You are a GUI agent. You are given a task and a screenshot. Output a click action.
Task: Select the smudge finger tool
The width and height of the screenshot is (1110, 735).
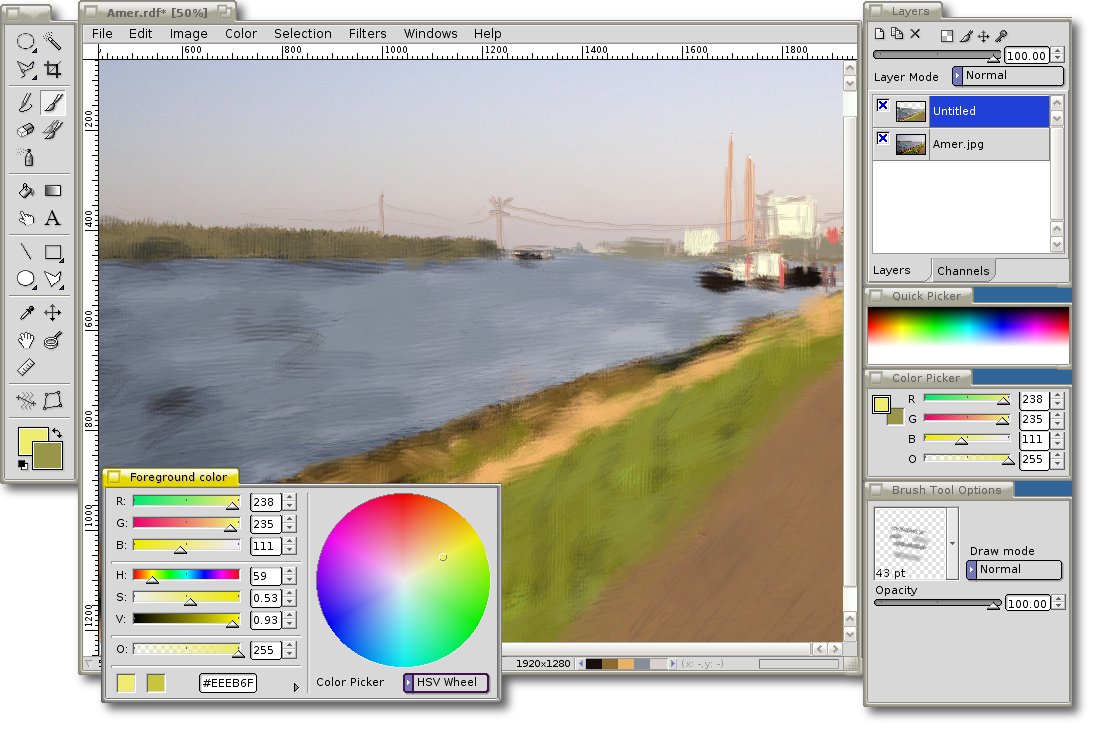coord(25,218)
